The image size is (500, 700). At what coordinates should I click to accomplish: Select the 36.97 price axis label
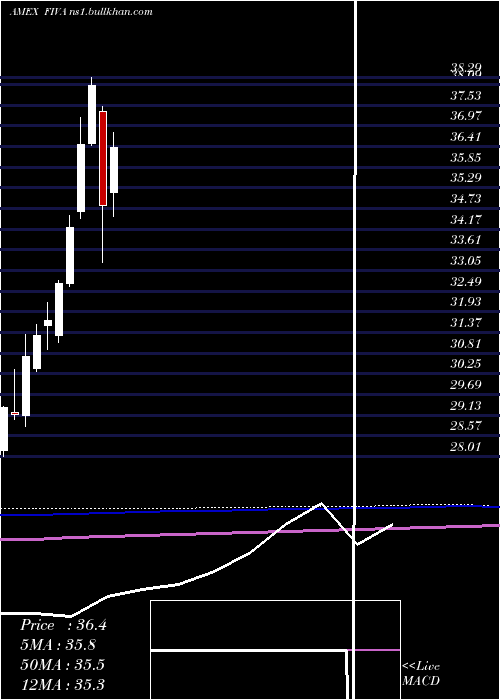click(x=466, y=116)
